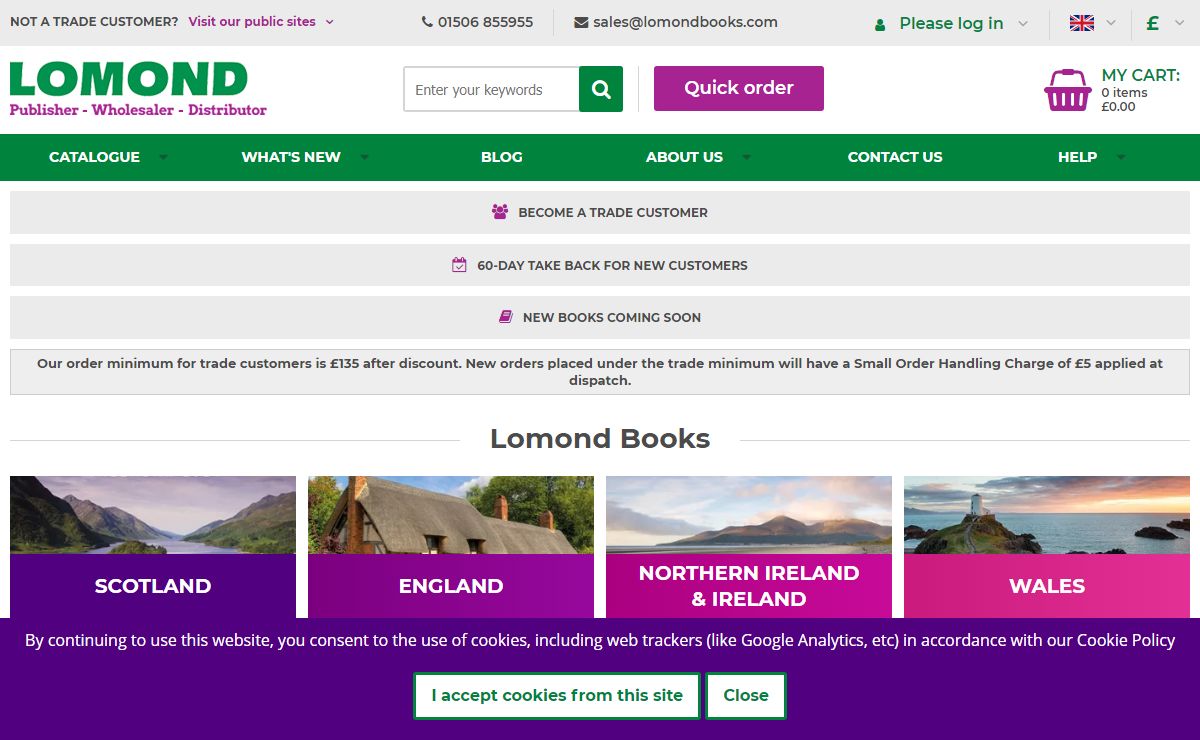Image resolution: width=1200 pixels, height=740 pixels.
Task: Expand the About Us menu arrow
Action: click(x=746, y=157)
